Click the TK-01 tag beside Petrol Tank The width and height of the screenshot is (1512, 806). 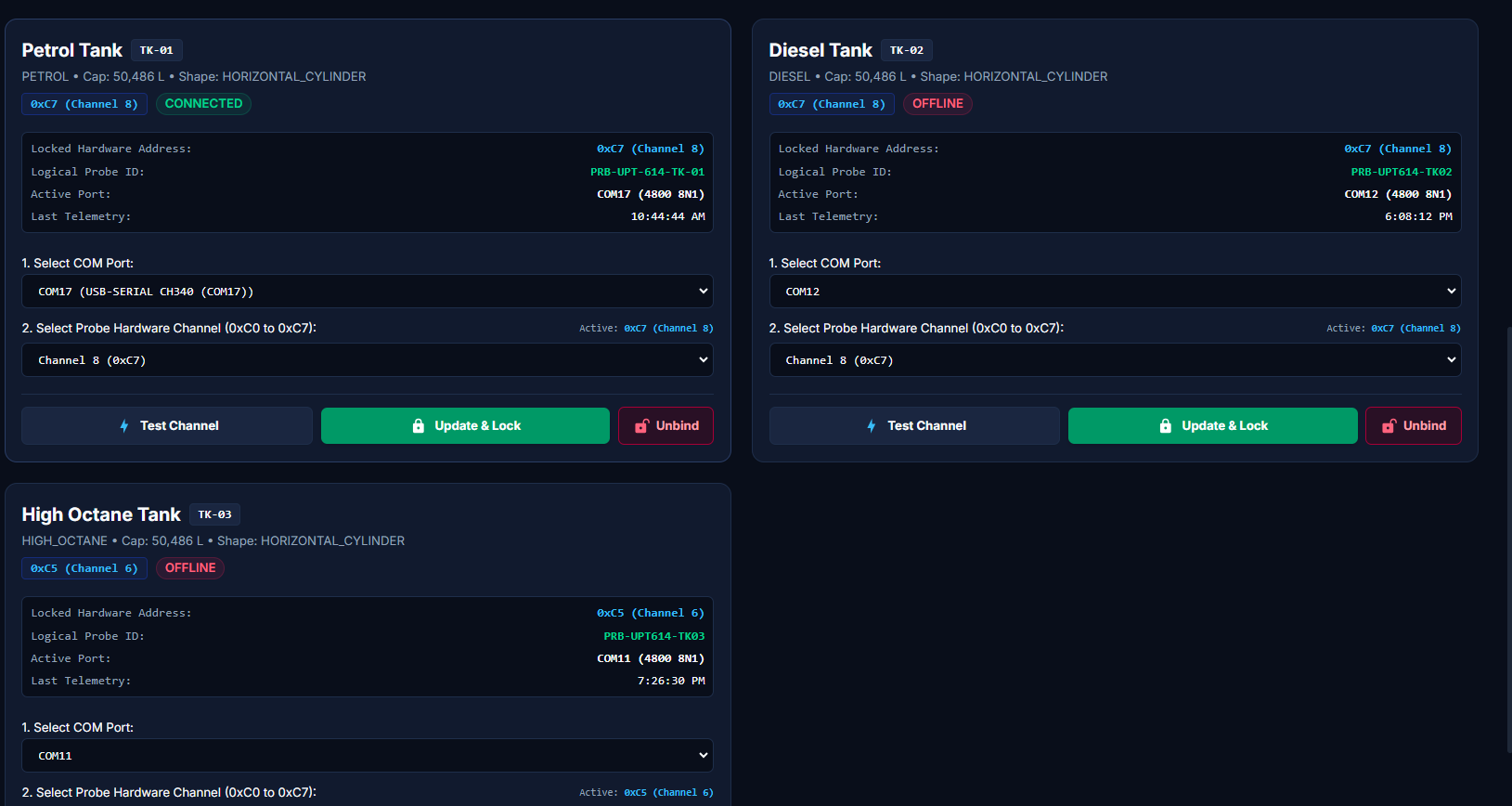tap(156, 50)
